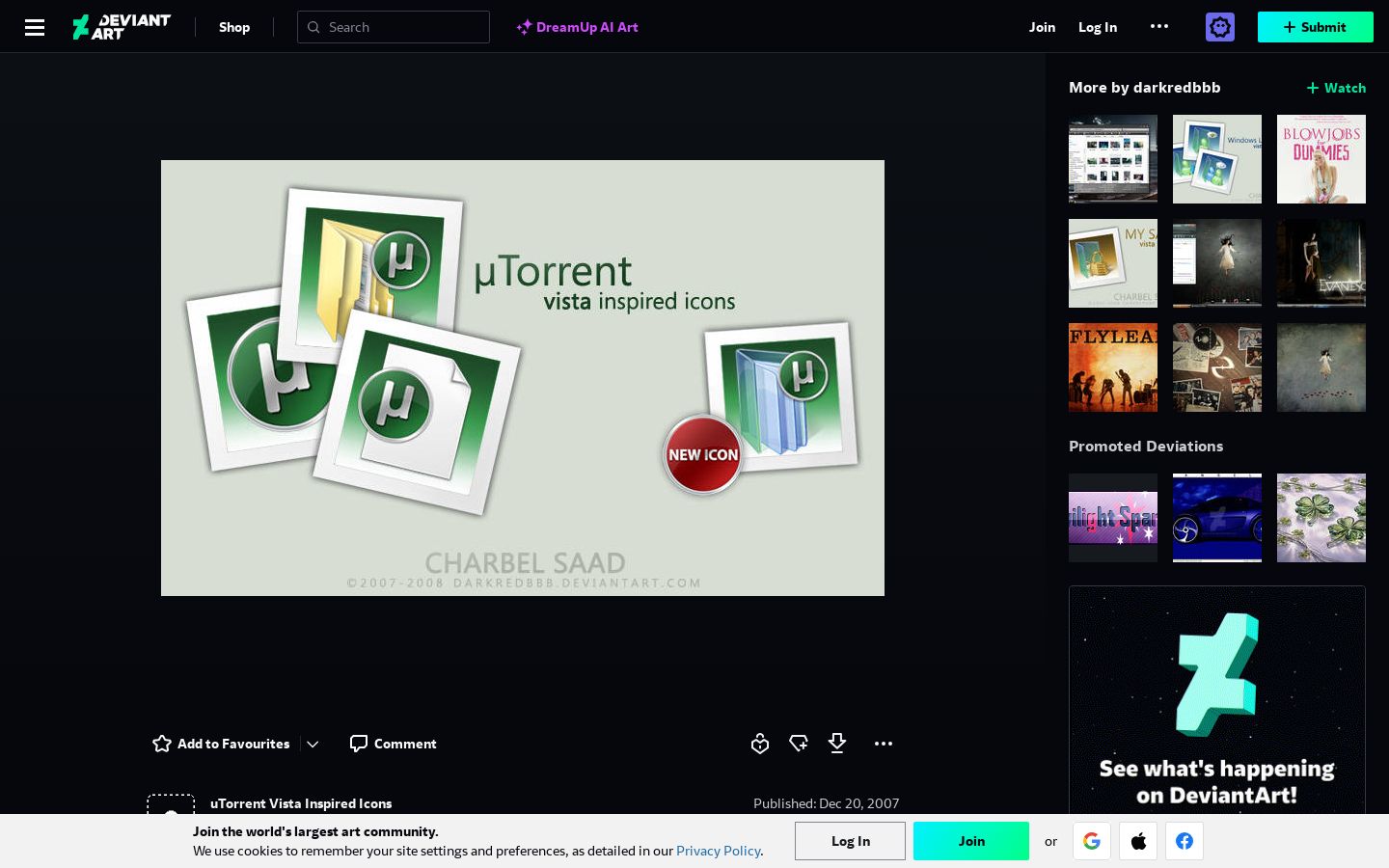
Task: Open the scattered photos collage thumbnail
Action: (x=1217, y=367)
